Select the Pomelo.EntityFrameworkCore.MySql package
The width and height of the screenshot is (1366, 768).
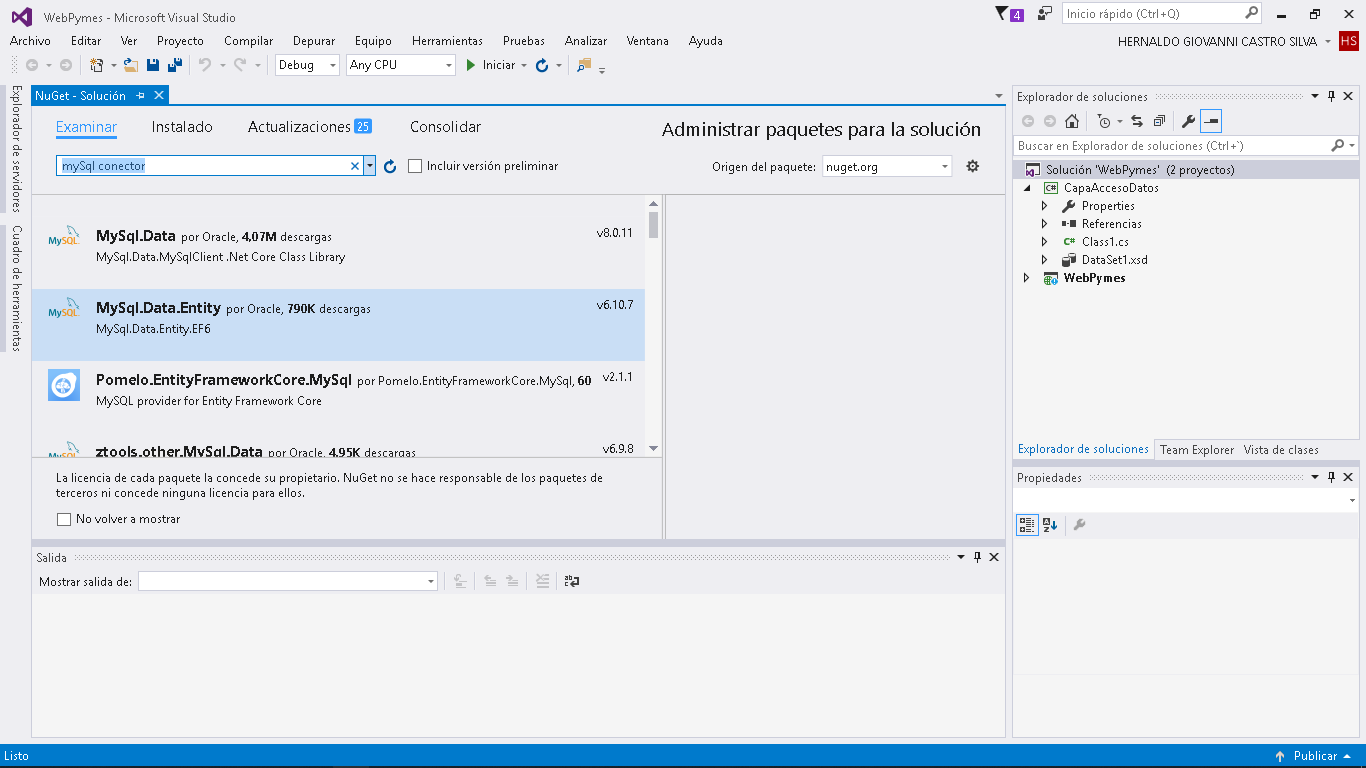pyautogui.click(x=338, y=397)
